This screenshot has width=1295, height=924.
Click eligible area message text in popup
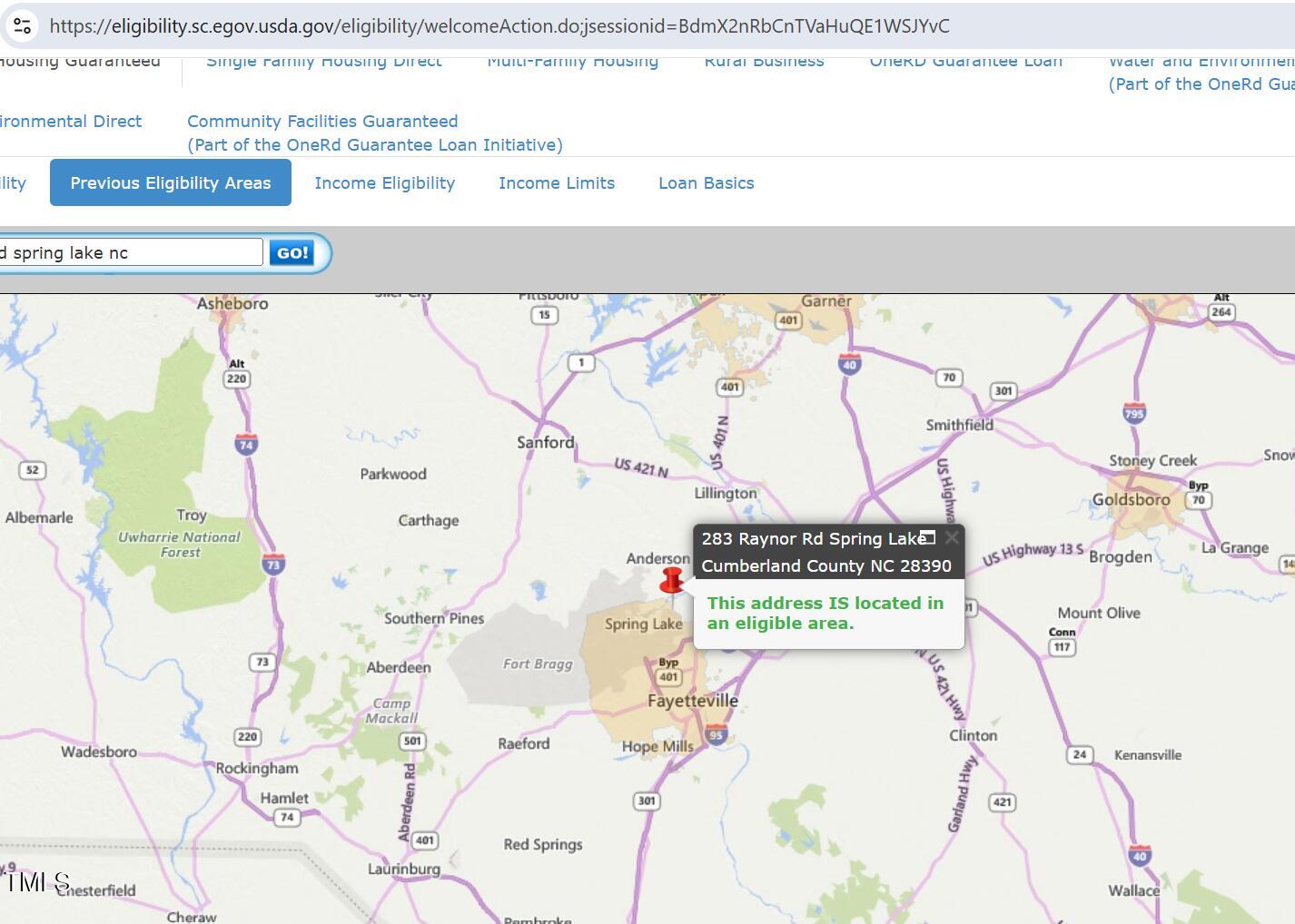pyautogui.click(x=825, y=613)
